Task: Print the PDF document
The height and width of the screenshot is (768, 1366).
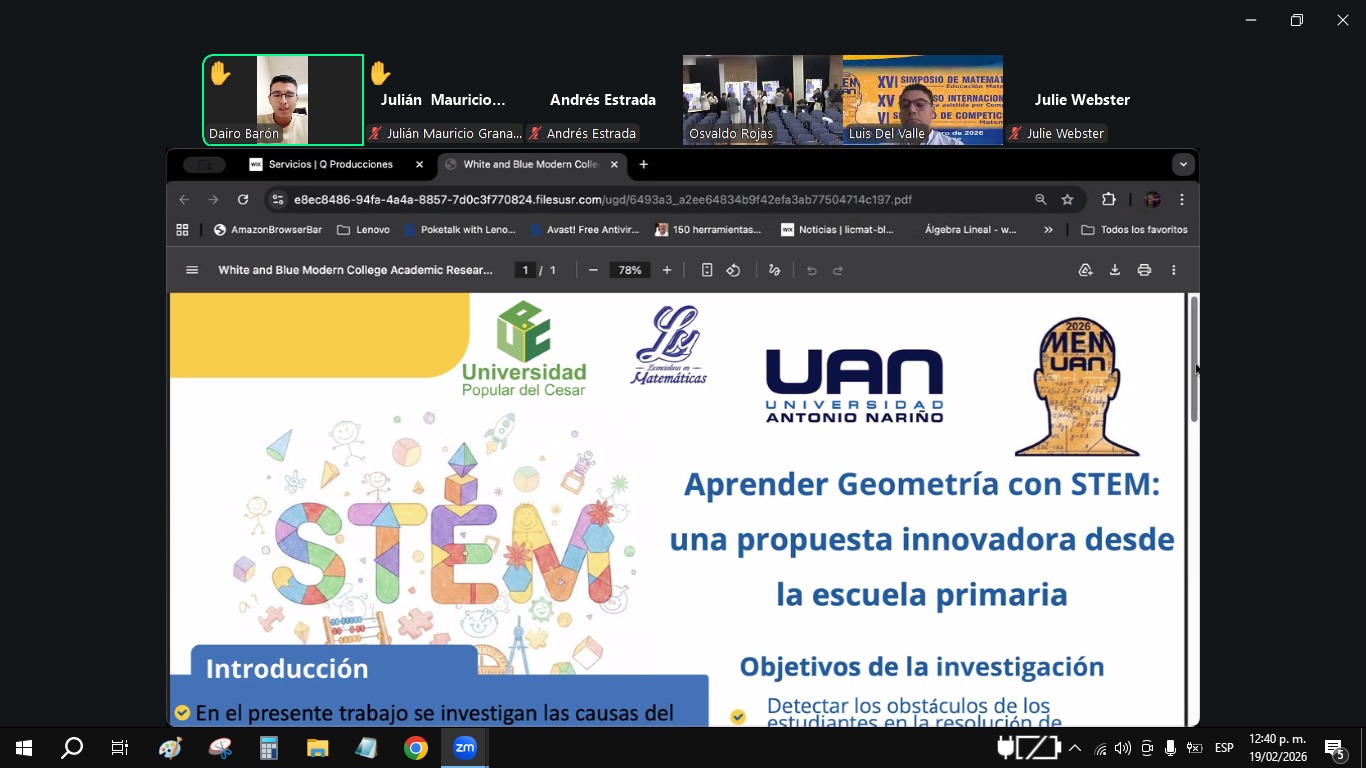Action: click(x=1144, y=270)
